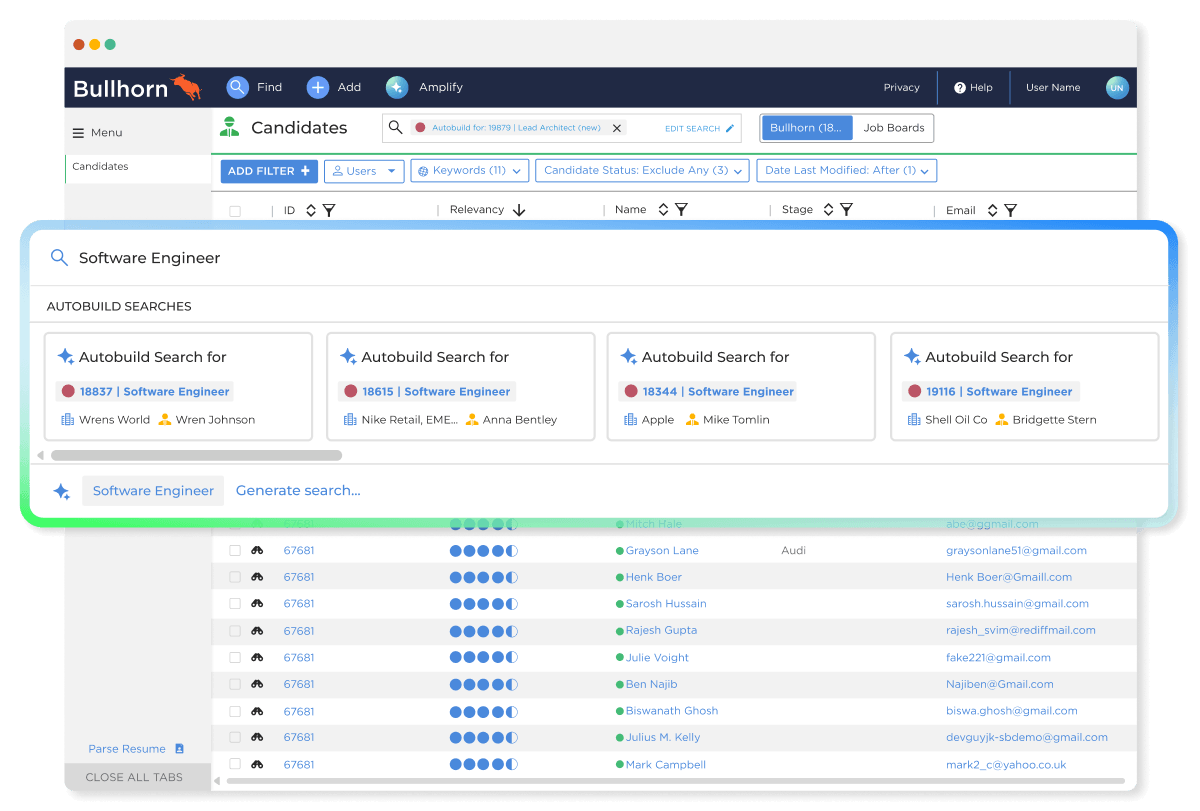
Task: Click the sparkle icon beside Generate search
Action: (62, 491)
